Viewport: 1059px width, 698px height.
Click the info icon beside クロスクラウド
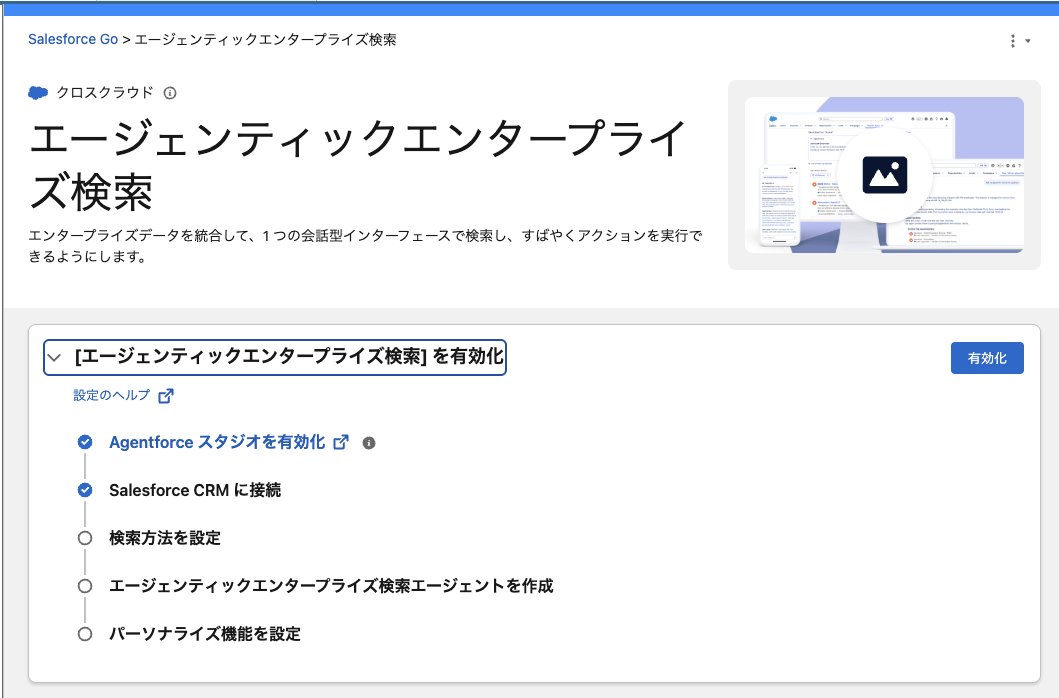click(x=170, y=93)
